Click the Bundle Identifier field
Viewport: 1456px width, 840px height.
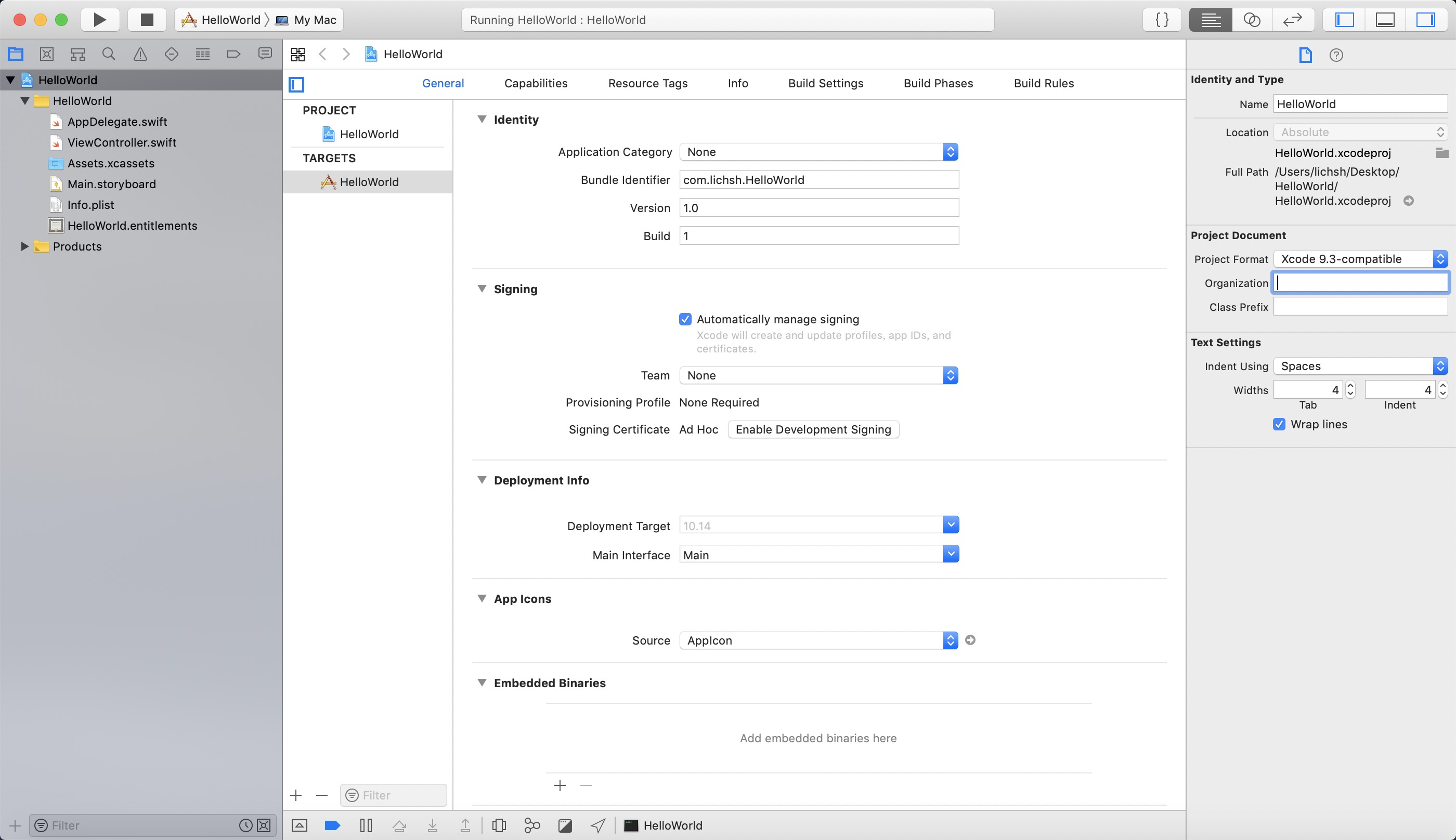pyautogui.click(x=819, y=180)
